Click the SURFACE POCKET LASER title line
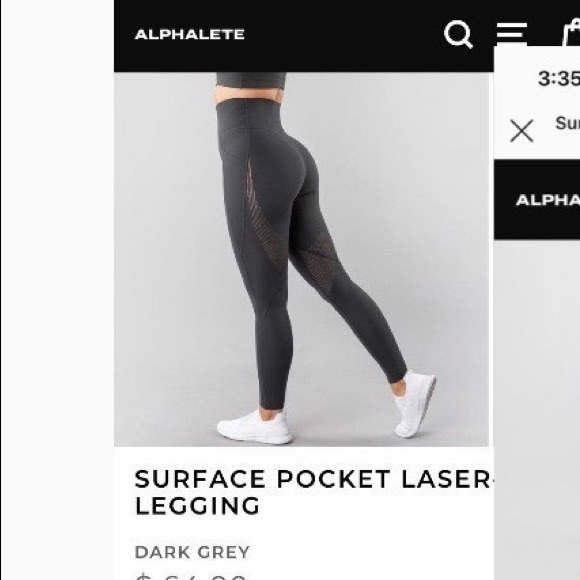The width and height of the screenshot is (580, 580). [314, 479]
